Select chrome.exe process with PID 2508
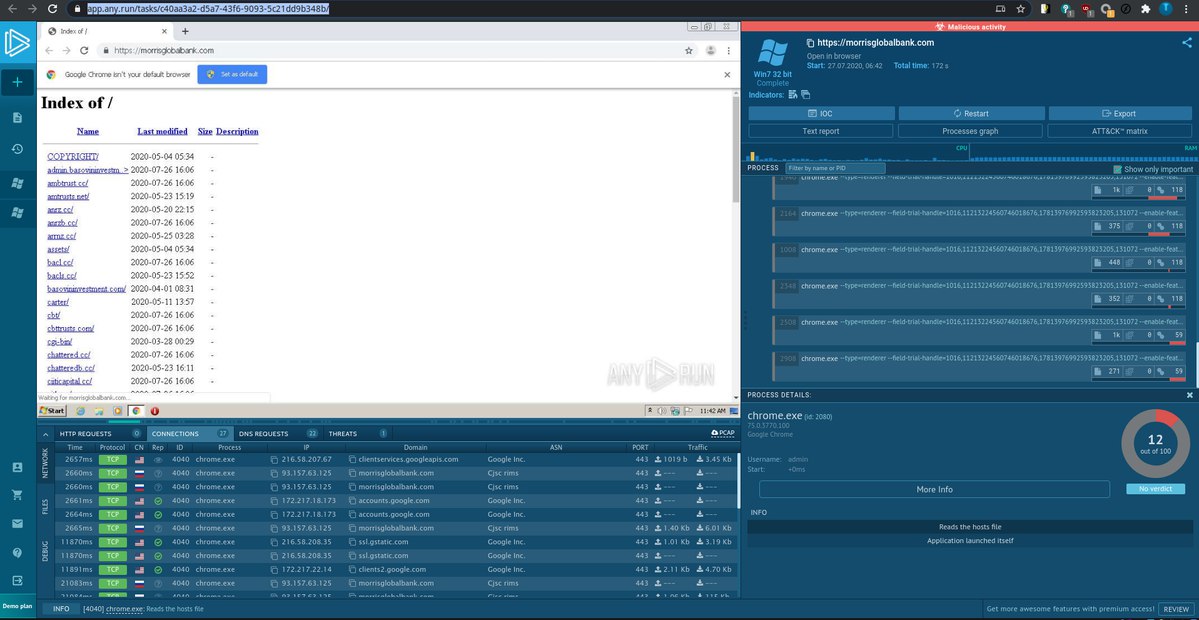This screenshot has width=1199, height=620. click(x=978, y=329)
